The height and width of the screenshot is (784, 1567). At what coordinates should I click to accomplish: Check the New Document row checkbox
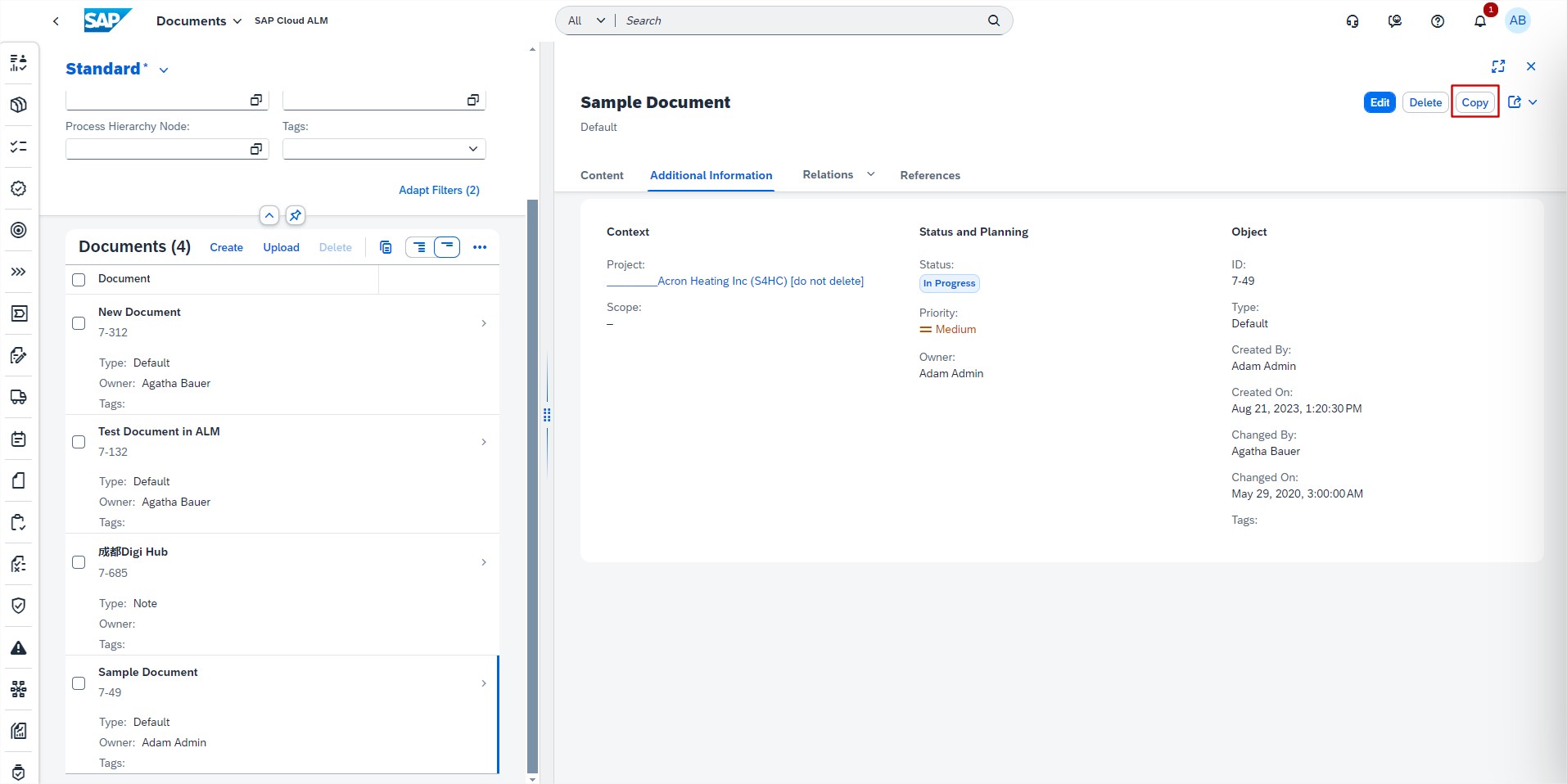[79, 323]
